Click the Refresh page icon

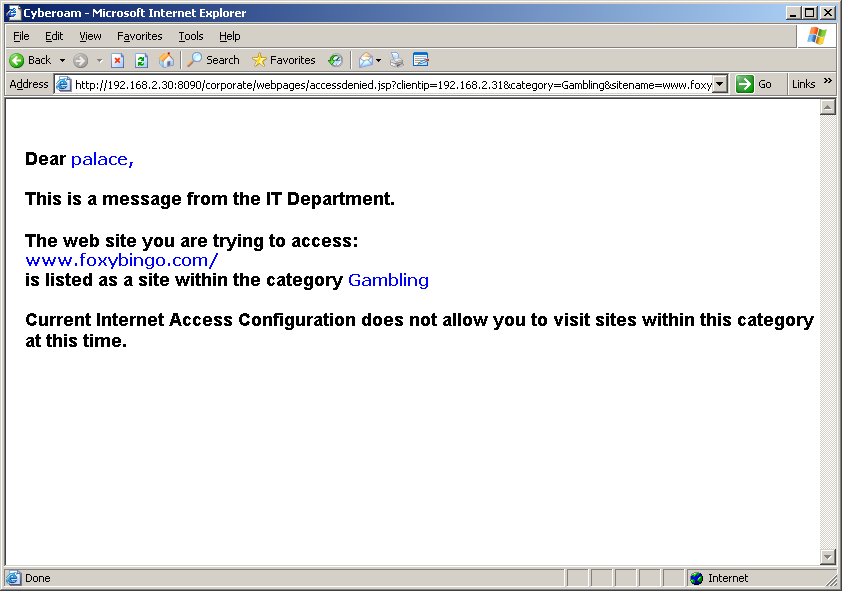click(141, 61)
